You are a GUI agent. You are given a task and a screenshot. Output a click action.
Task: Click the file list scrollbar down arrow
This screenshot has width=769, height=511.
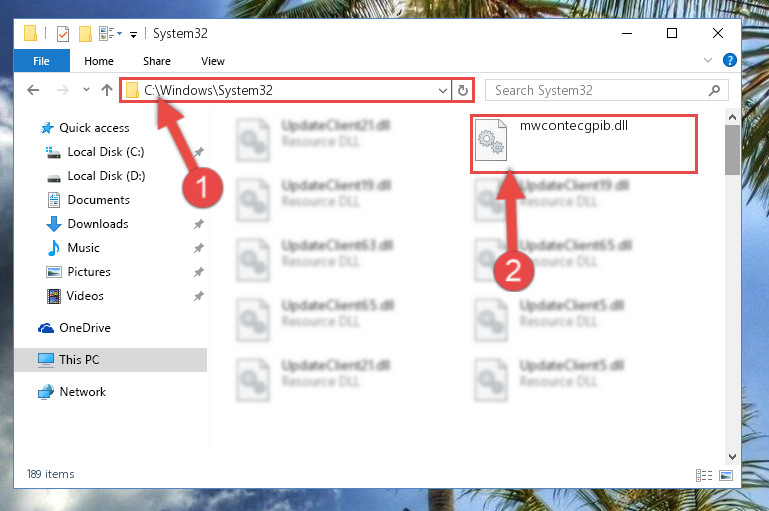[x=732, y=457]
